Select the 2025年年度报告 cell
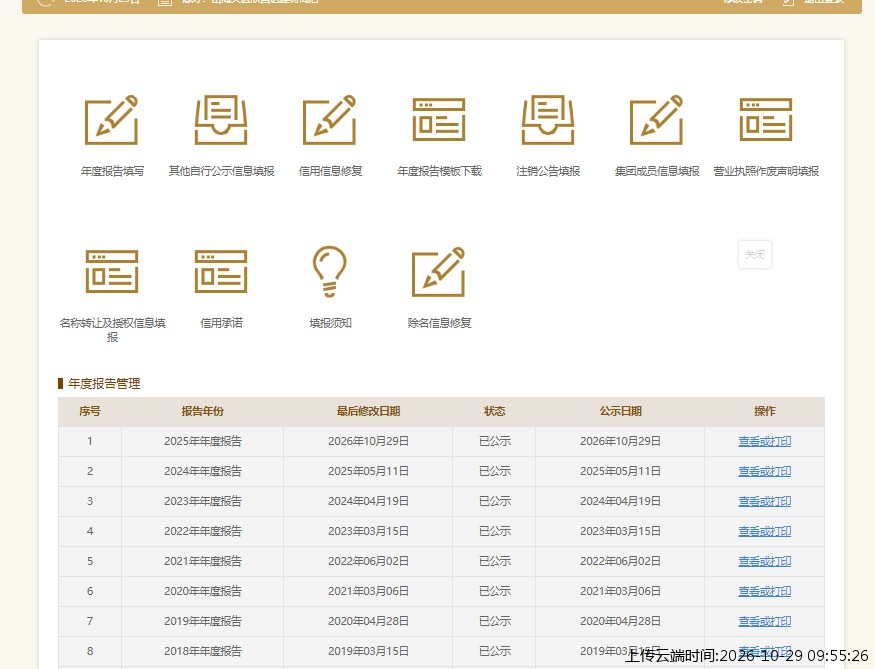Image resolution: width=875 pixels, height=669 pixels. [x=203, y=441]
